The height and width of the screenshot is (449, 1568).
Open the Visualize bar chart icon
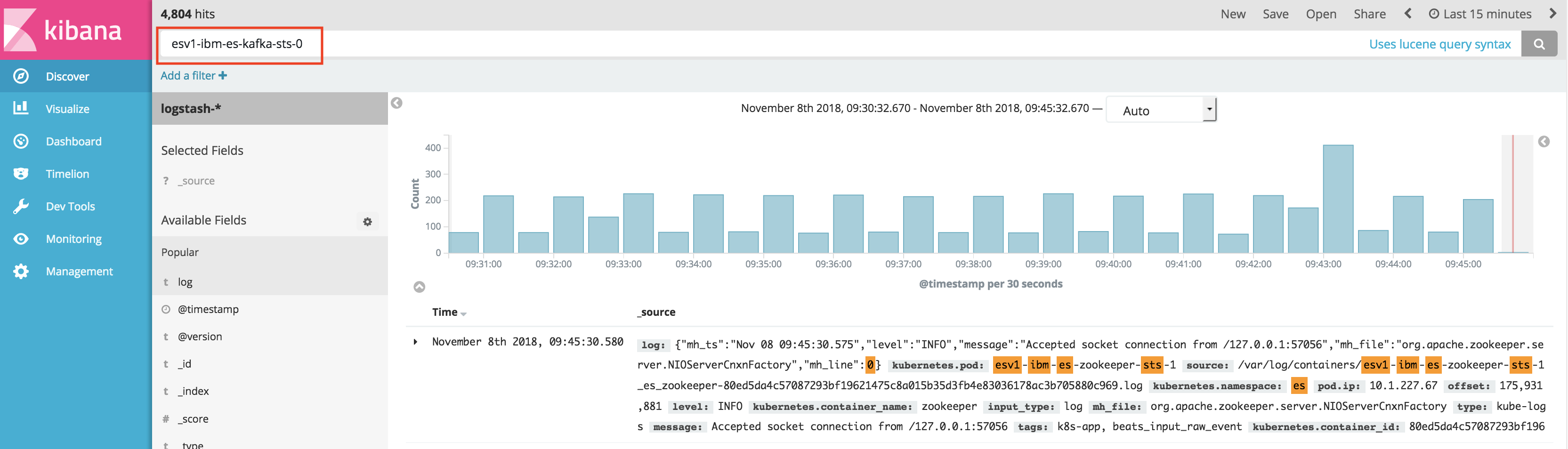pos(21,108)
